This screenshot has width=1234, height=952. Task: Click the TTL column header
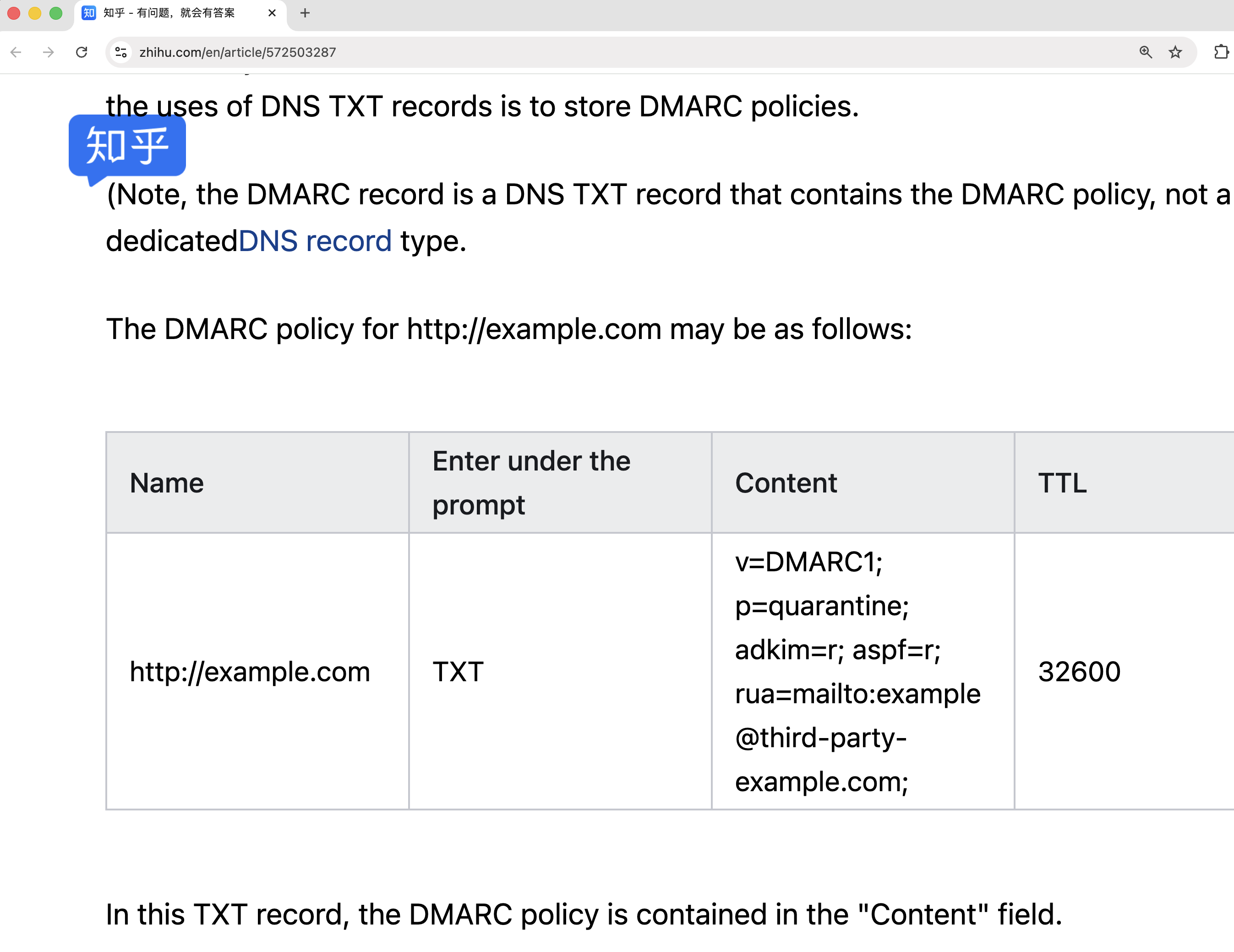[1125, 482]
